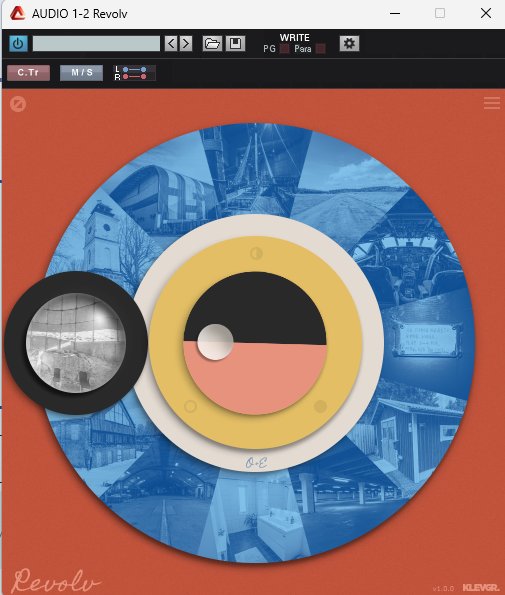Click the magnified selected space lens
Screen dimensions: 505x595
click(76, 343)
